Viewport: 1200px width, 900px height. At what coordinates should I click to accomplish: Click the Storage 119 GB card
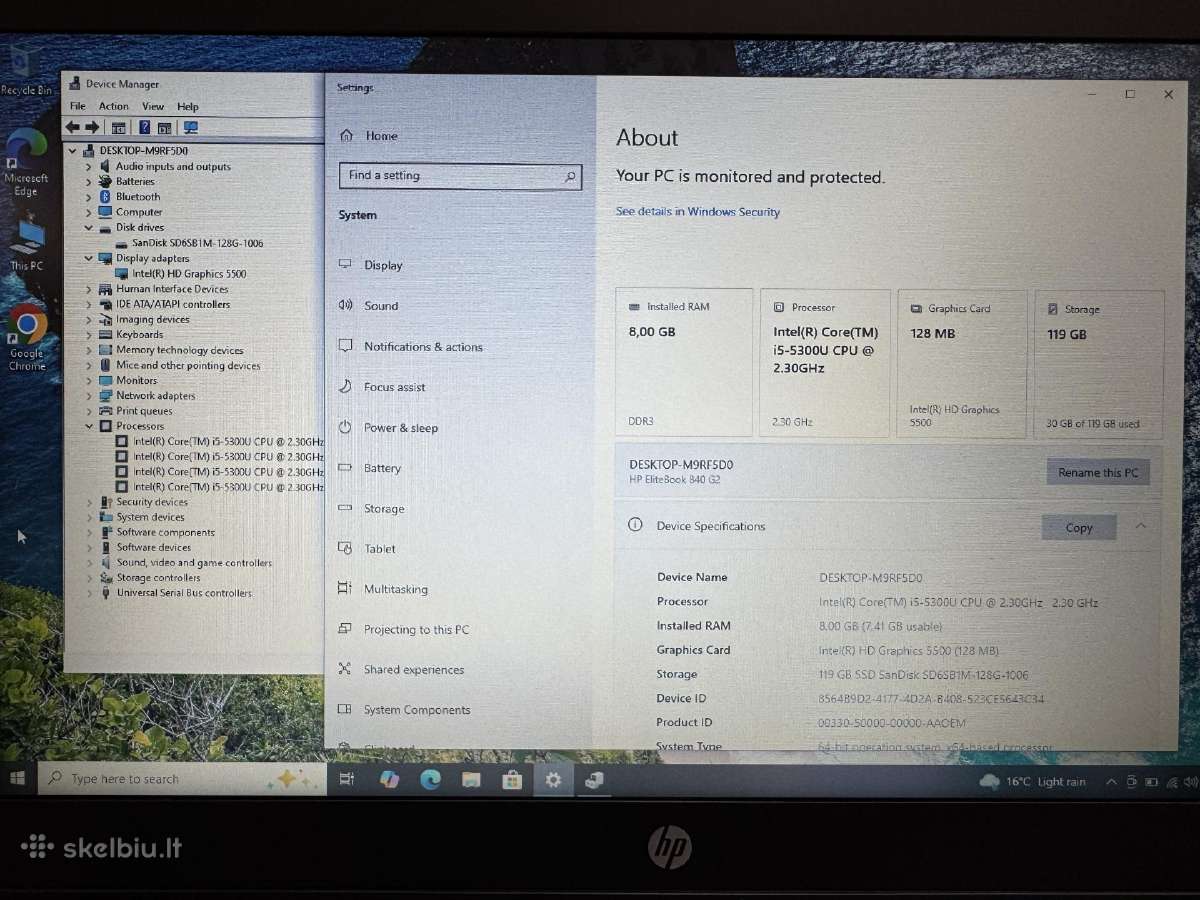point(1099,365)
